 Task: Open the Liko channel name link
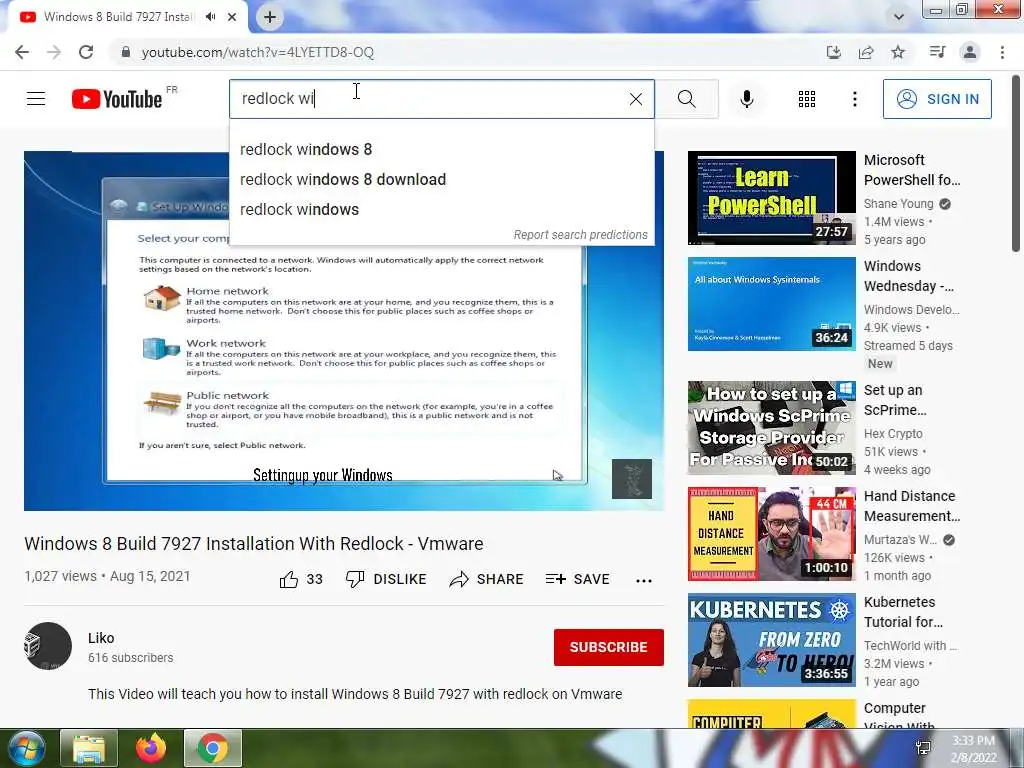[101, 638]
